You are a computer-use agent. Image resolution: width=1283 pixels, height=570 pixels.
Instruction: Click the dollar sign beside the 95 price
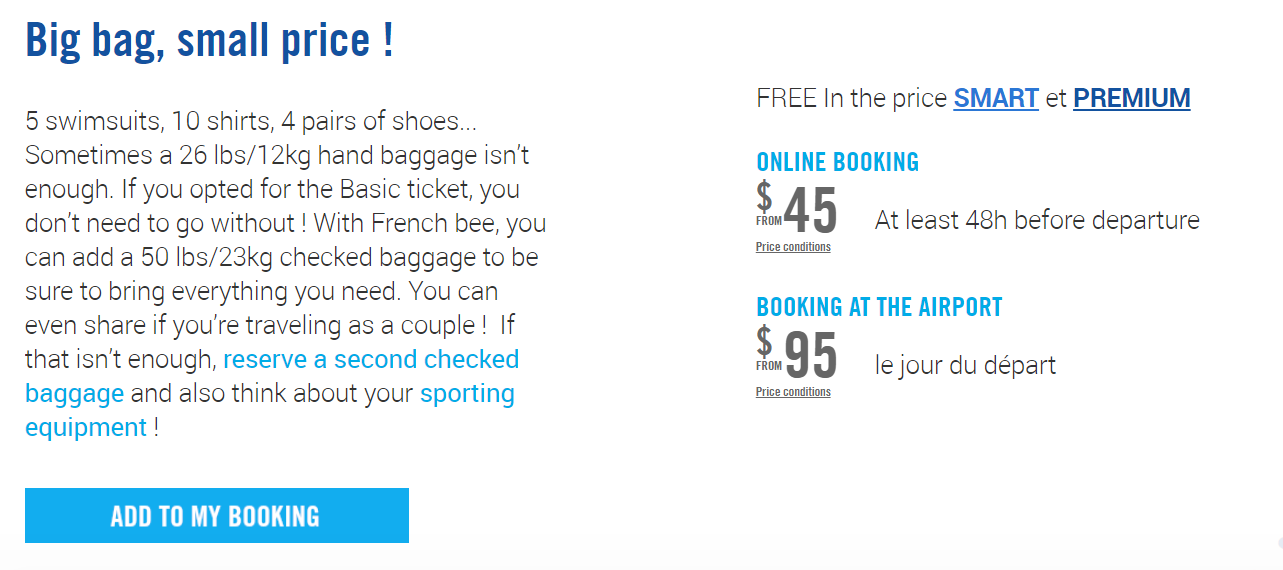764,341
